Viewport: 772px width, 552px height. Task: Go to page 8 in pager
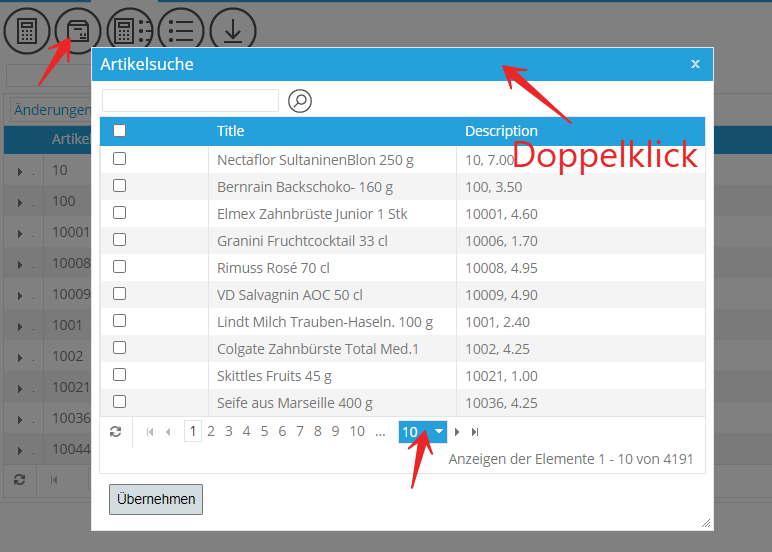click(x=318, y=432)
